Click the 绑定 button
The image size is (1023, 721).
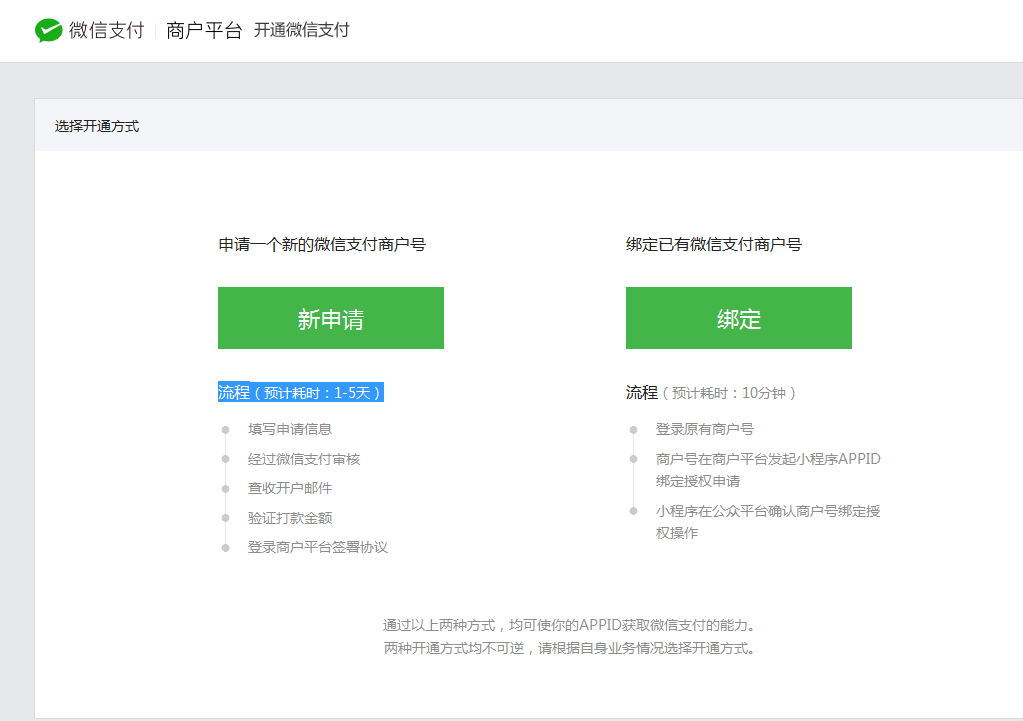click(738, 318)
